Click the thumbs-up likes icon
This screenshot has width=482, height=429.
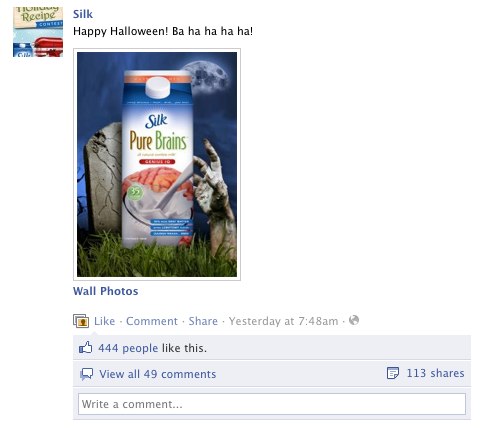[86, 348]
